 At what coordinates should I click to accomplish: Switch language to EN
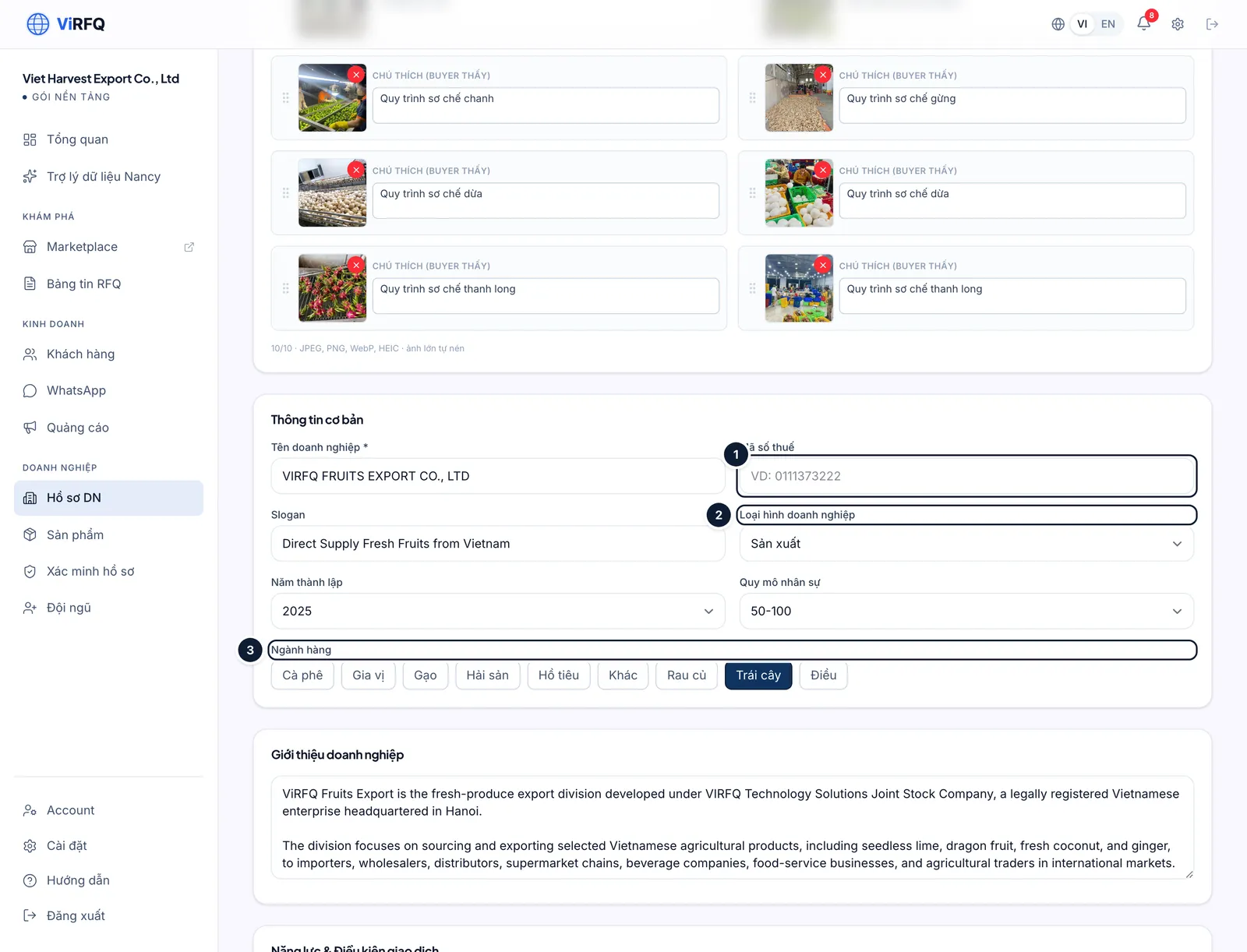click(1107, 24)
